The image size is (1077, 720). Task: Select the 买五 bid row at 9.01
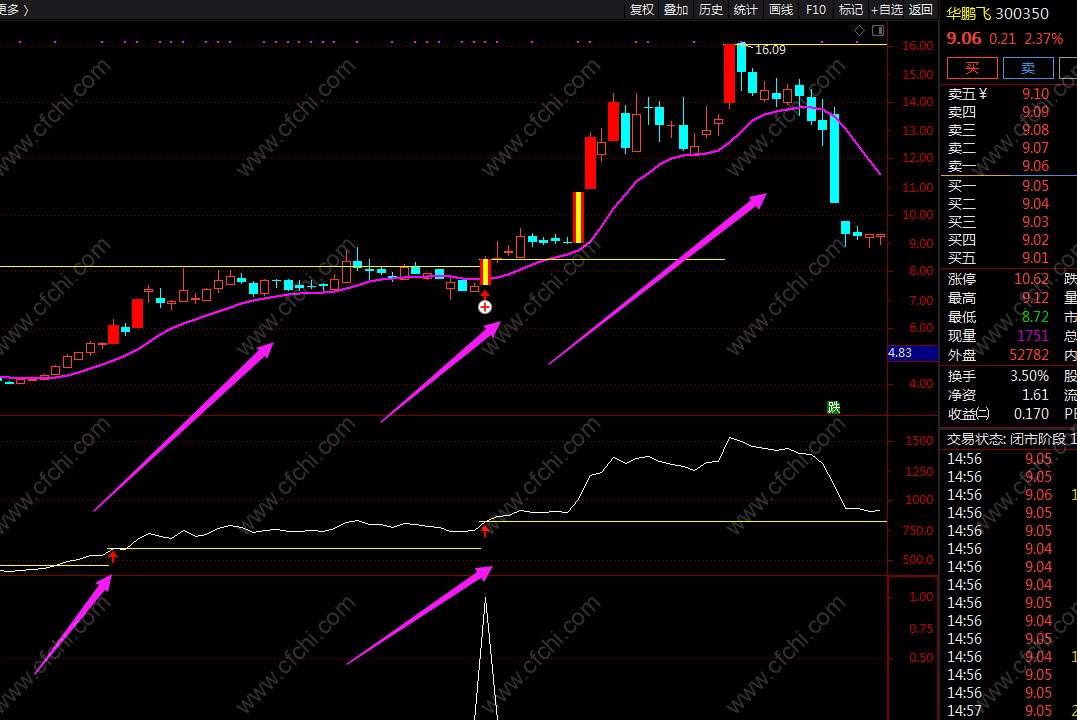(x=1008, y=258)
